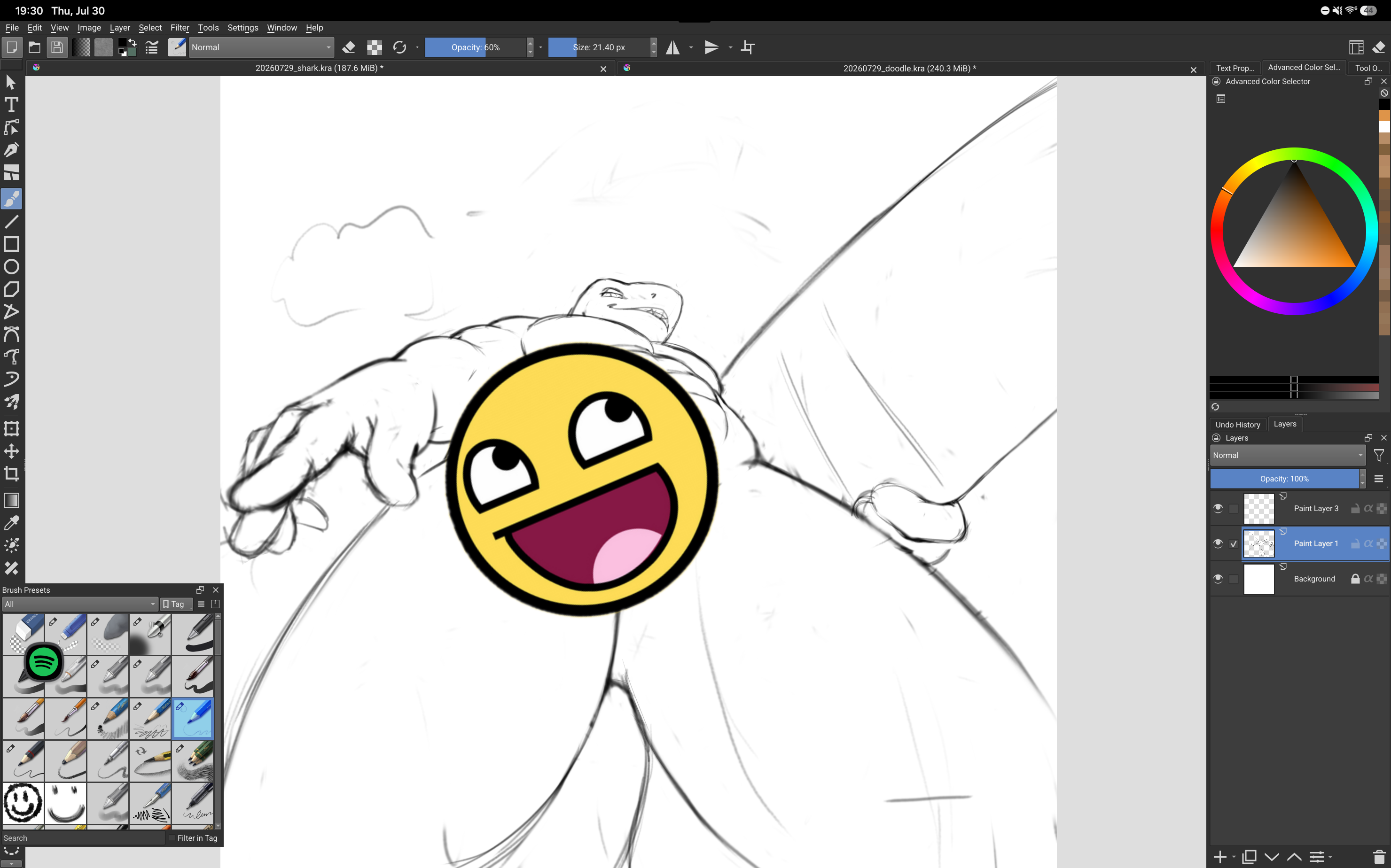Adjust the layer Opacity slider
1391x868 pixels.
1284,479
